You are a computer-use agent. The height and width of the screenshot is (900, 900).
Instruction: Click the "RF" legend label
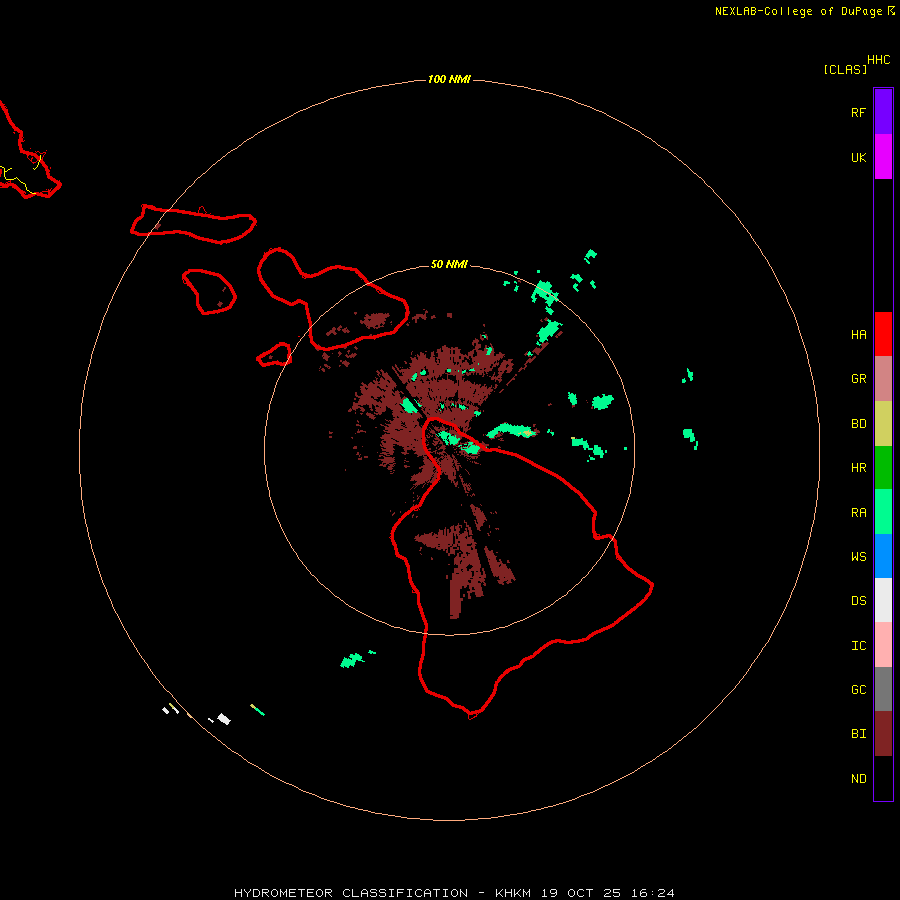point(858,112)
